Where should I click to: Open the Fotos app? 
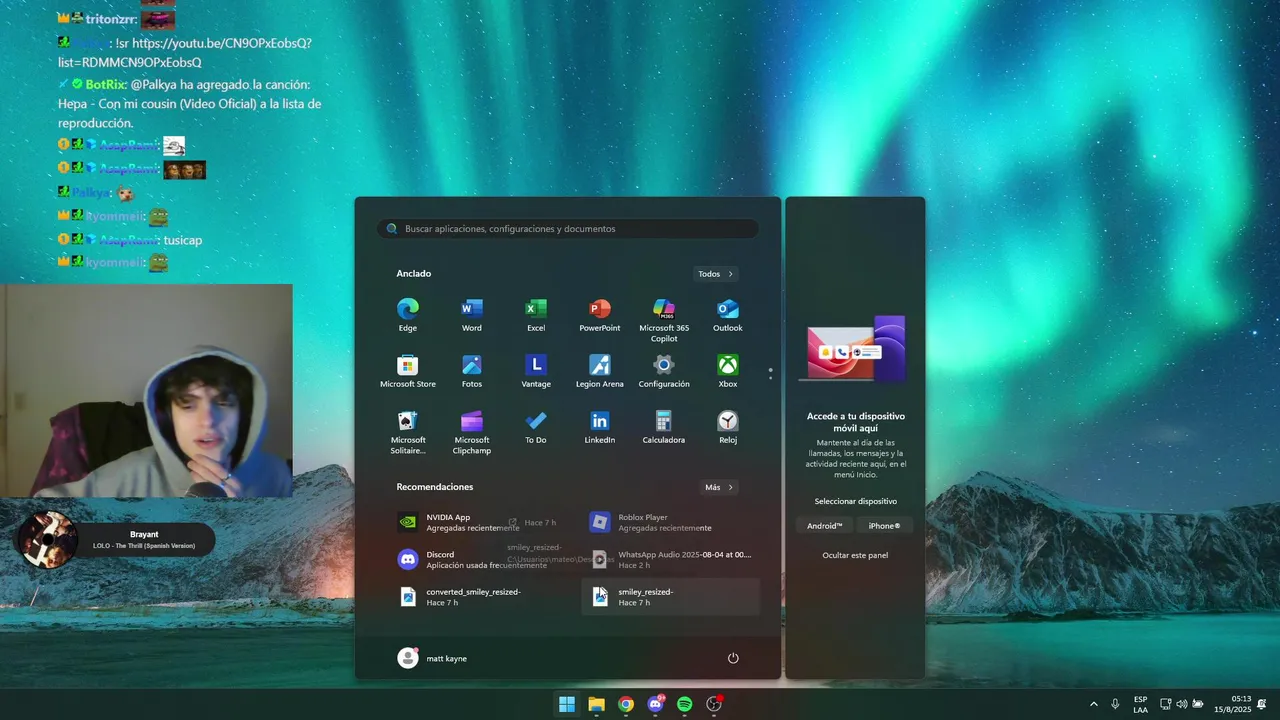tap(471, 370)
